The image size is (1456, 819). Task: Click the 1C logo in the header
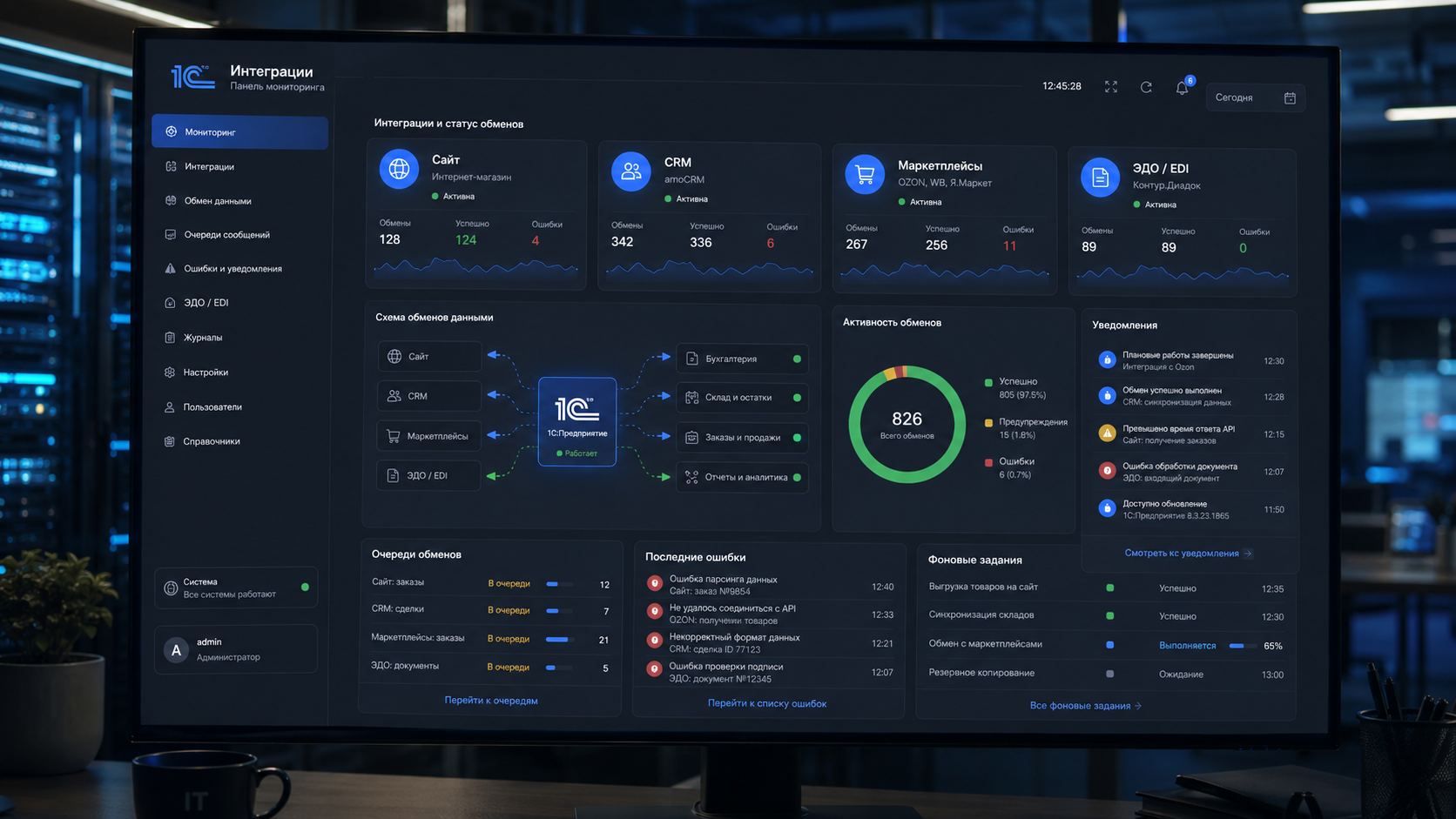tap(192, 77)
